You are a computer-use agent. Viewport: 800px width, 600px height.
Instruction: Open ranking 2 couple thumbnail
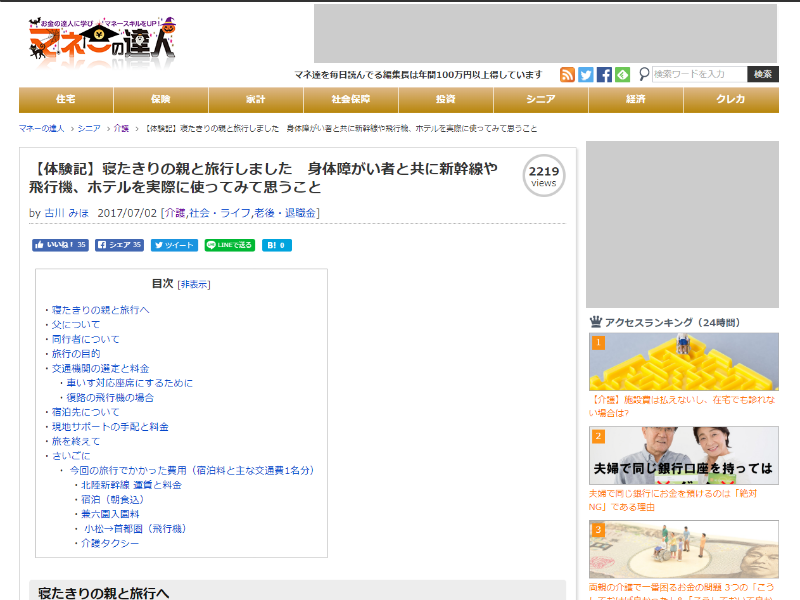tap(684, 456)
